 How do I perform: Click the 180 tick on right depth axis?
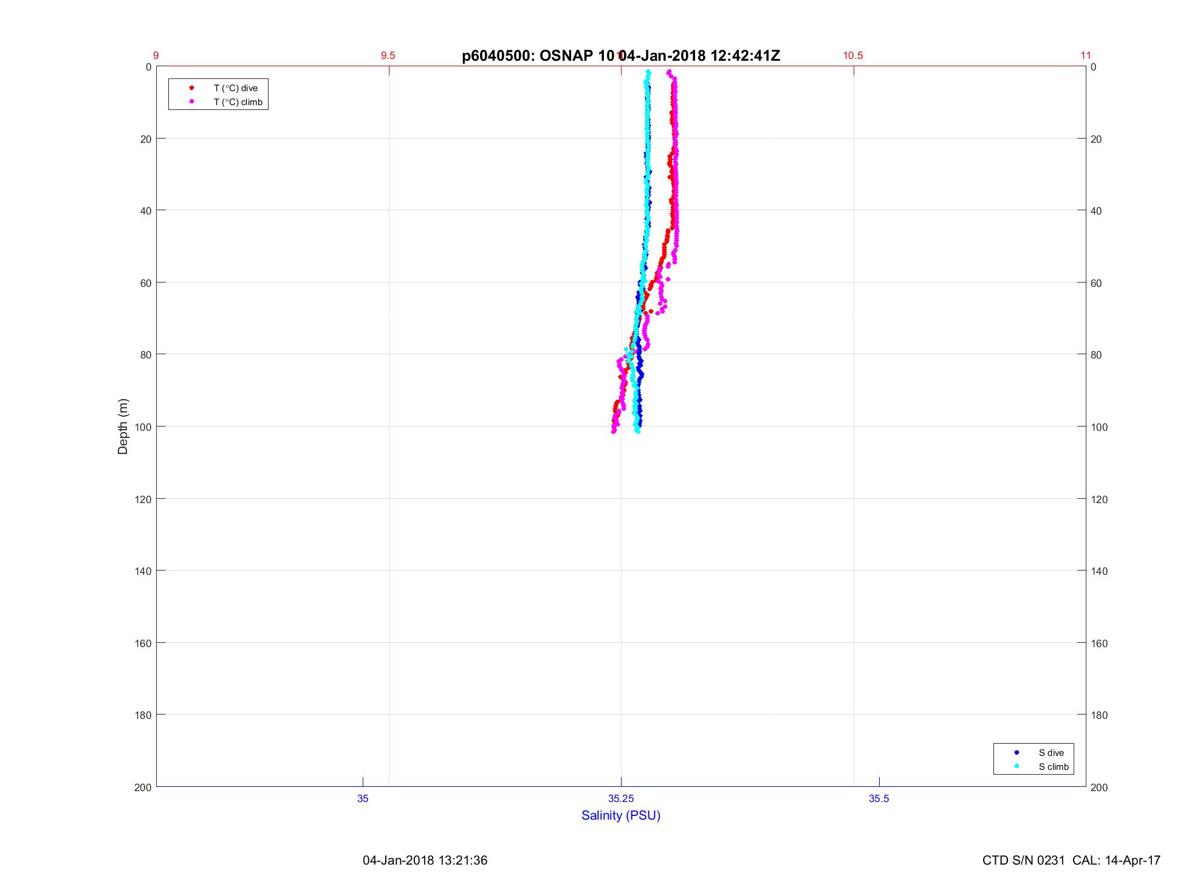[x=1100, y=715]
